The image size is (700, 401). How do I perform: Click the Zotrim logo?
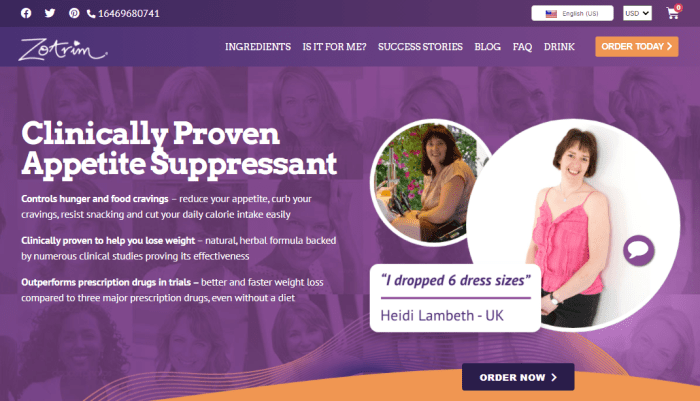click(x=62, y=49)
